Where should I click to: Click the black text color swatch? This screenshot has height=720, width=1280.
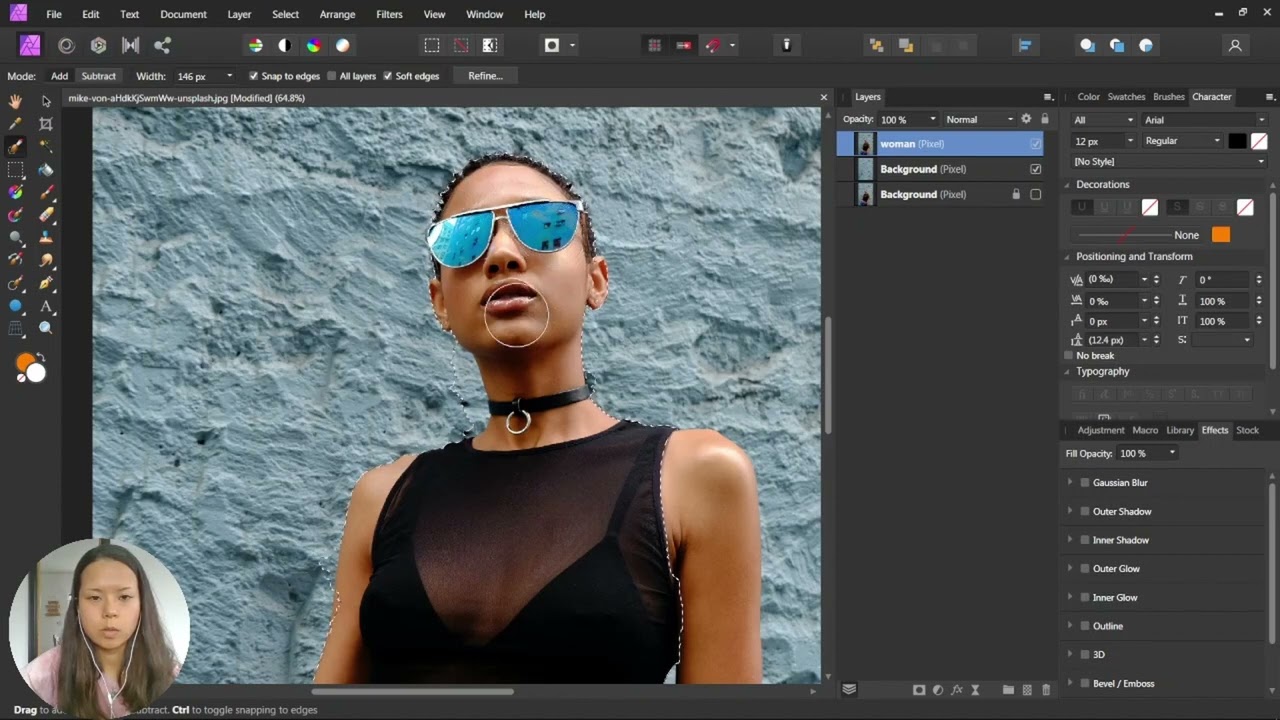(x=1238, y=141)
